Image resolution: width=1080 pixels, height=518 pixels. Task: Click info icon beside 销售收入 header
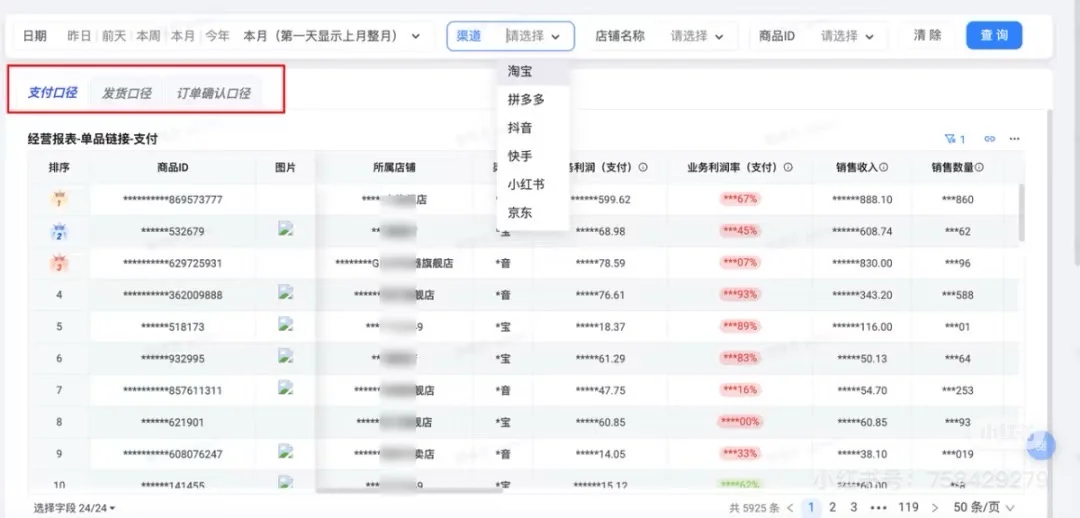883,167
